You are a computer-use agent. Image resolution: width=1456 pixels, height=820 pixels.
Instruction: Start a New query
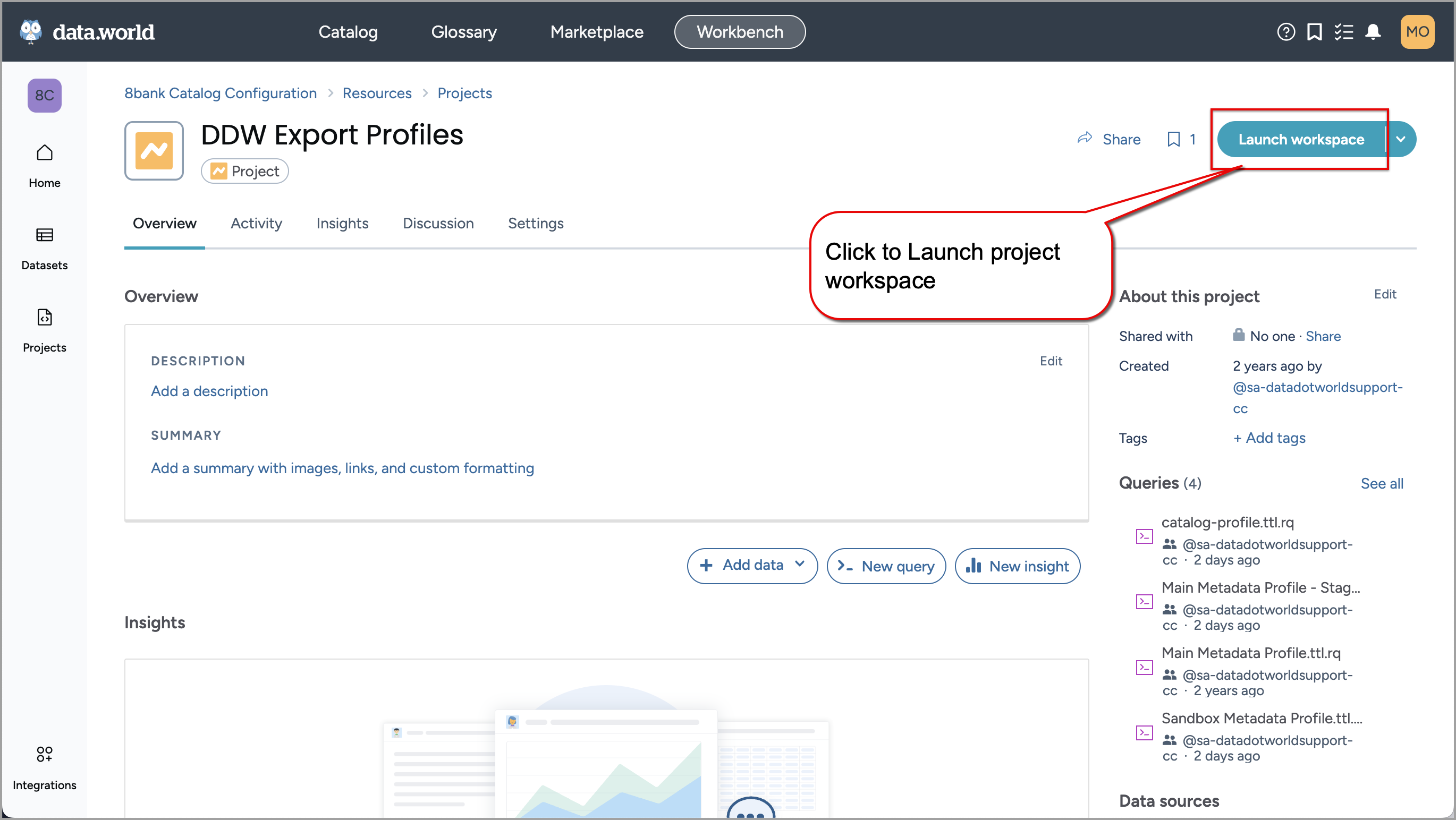coord(886,565)
